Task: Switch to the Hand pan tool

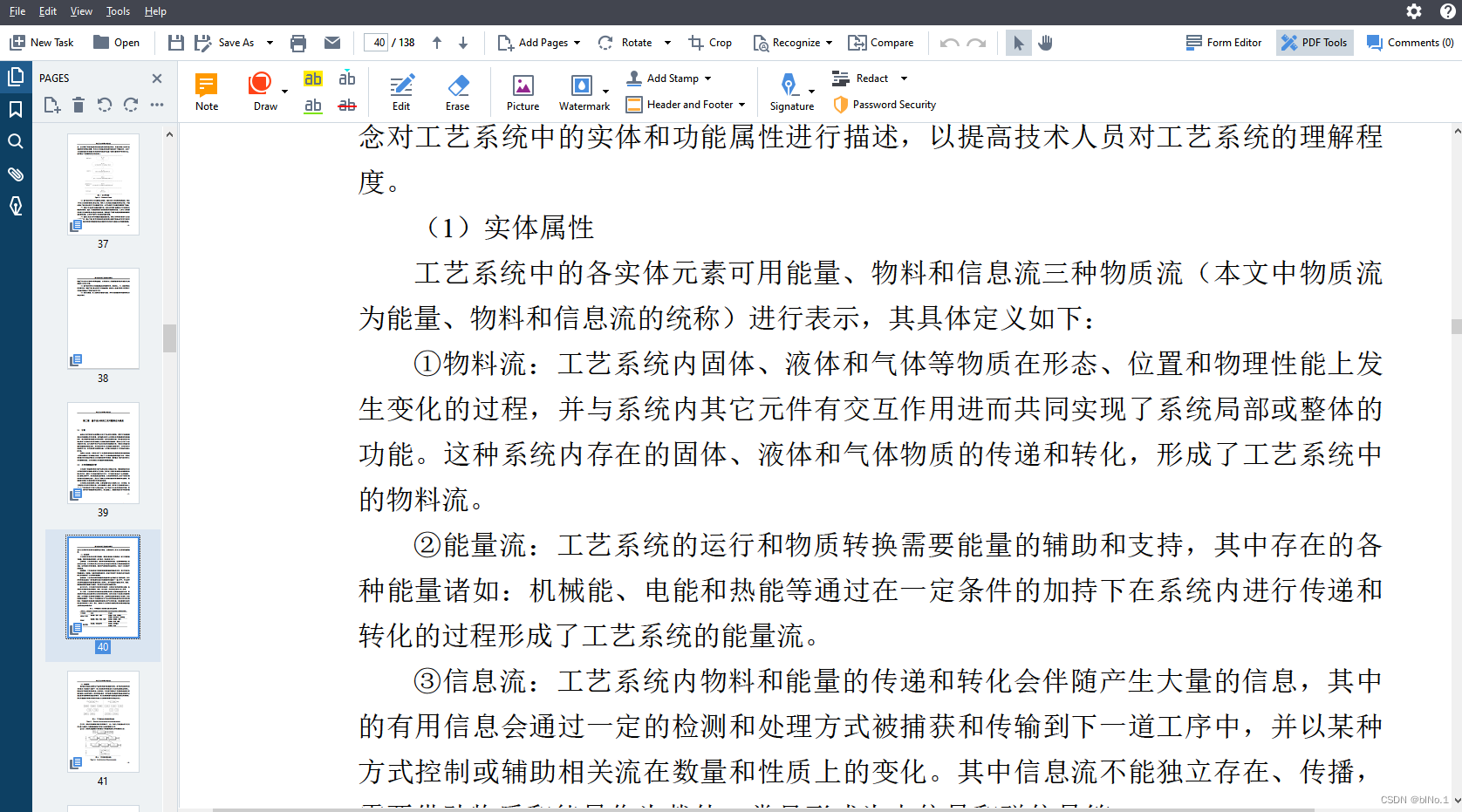Action: point(1045,42)
